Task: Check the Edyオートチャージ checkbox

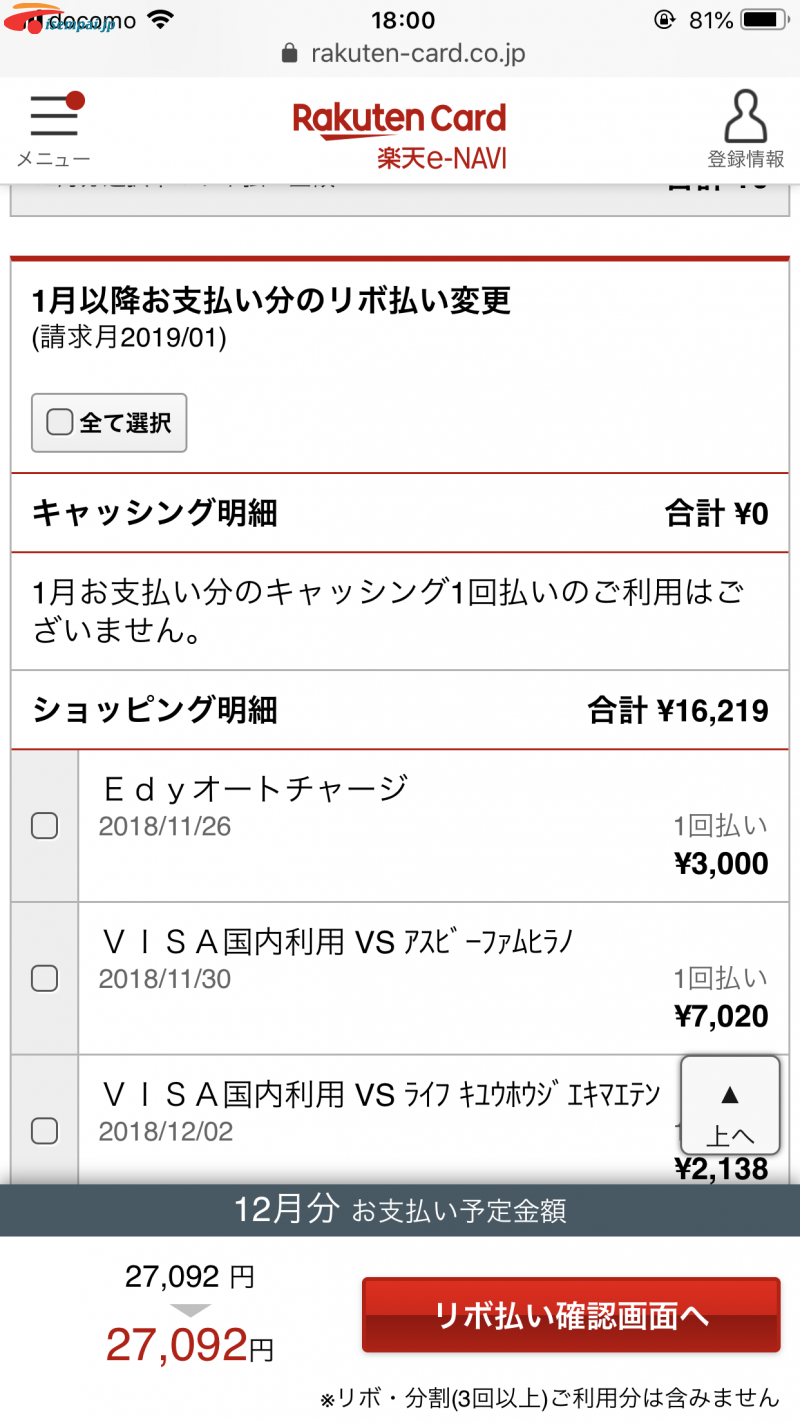Action: click(x=44, y=826)
